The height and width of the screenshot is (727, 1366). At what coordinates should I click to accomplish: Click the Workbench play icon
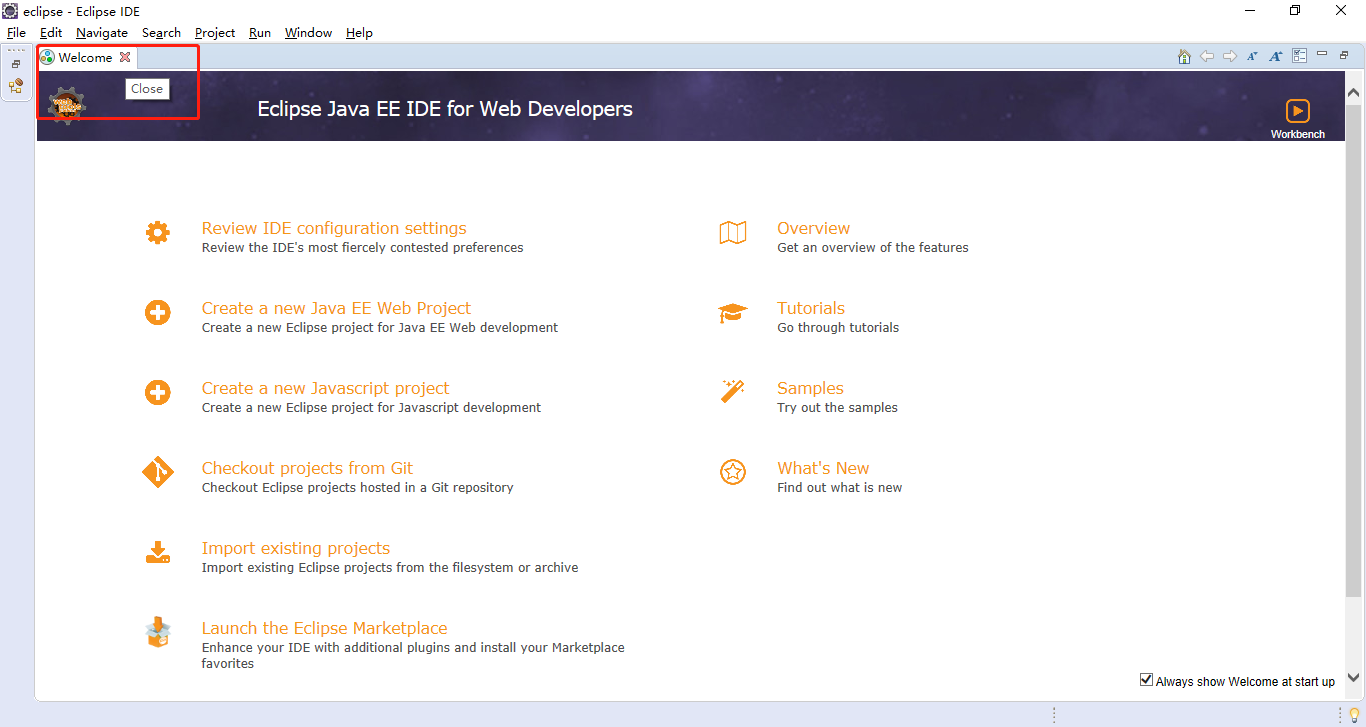click(1298, 111)
